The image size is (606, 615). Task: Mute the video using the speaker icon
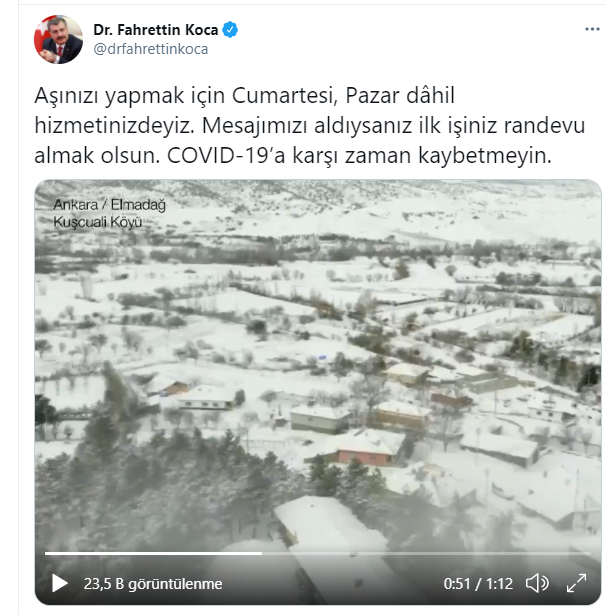[x=537, y=583]
